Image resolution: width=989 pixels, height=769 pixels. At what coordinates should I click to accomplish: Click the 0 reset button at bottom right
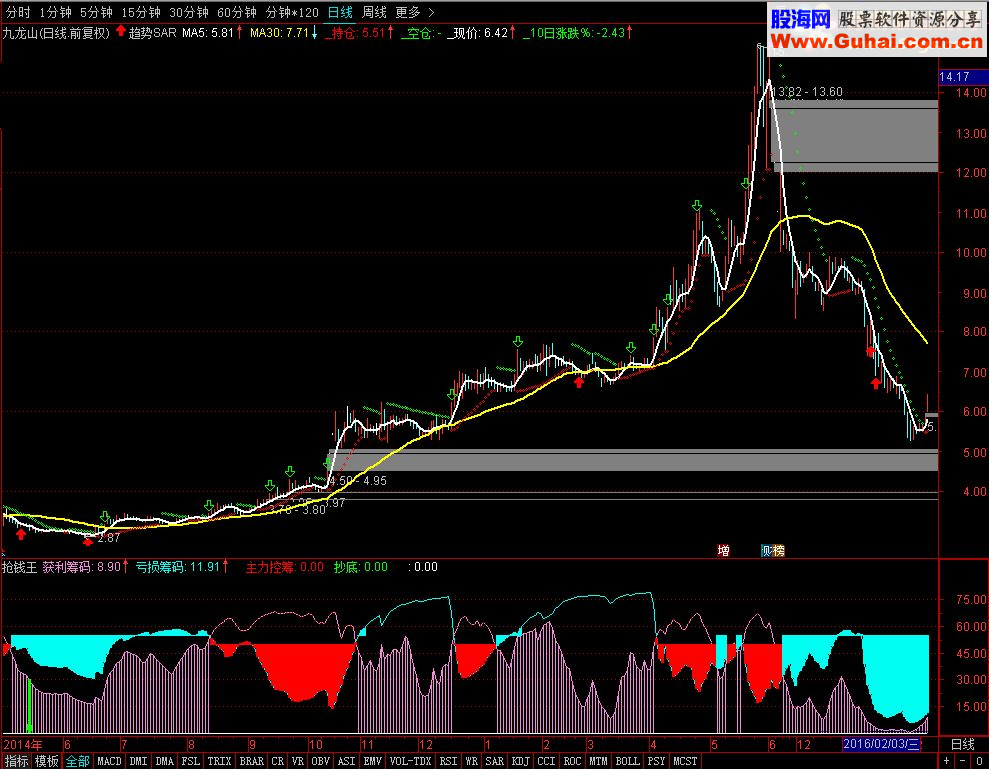point(980,761)
